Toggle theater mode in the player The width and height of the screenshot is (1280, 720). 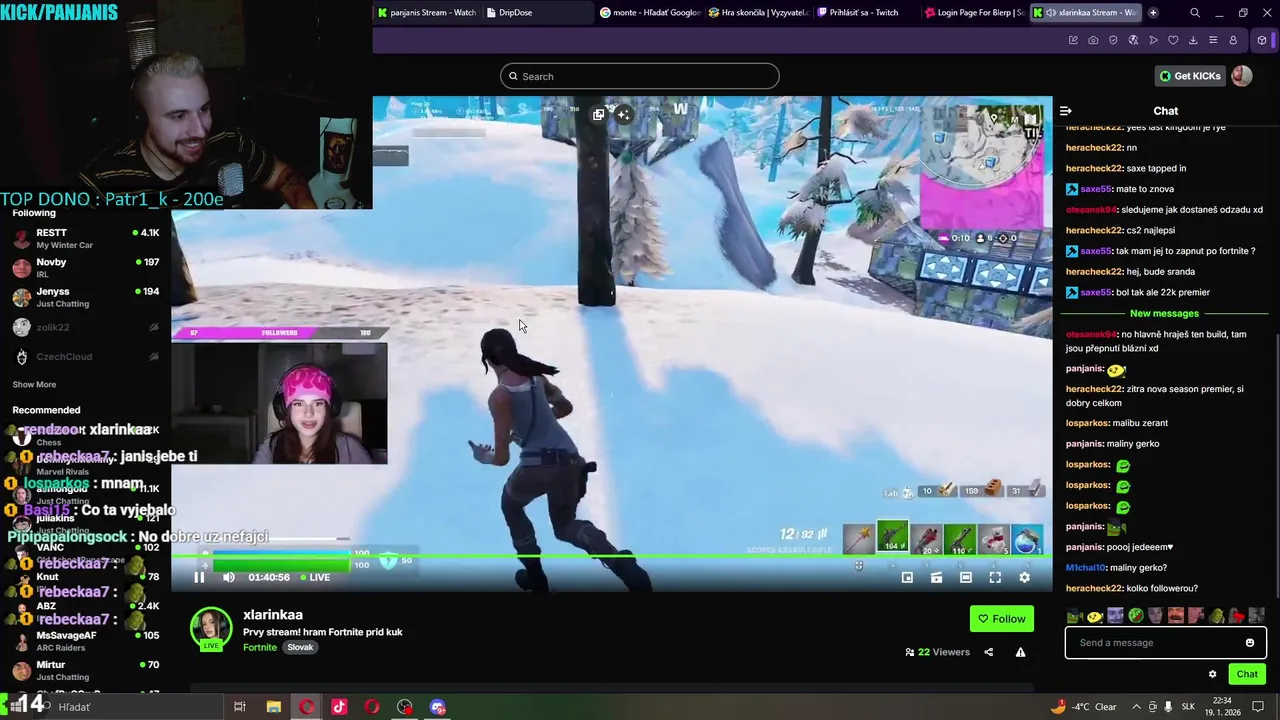(965, 577)
